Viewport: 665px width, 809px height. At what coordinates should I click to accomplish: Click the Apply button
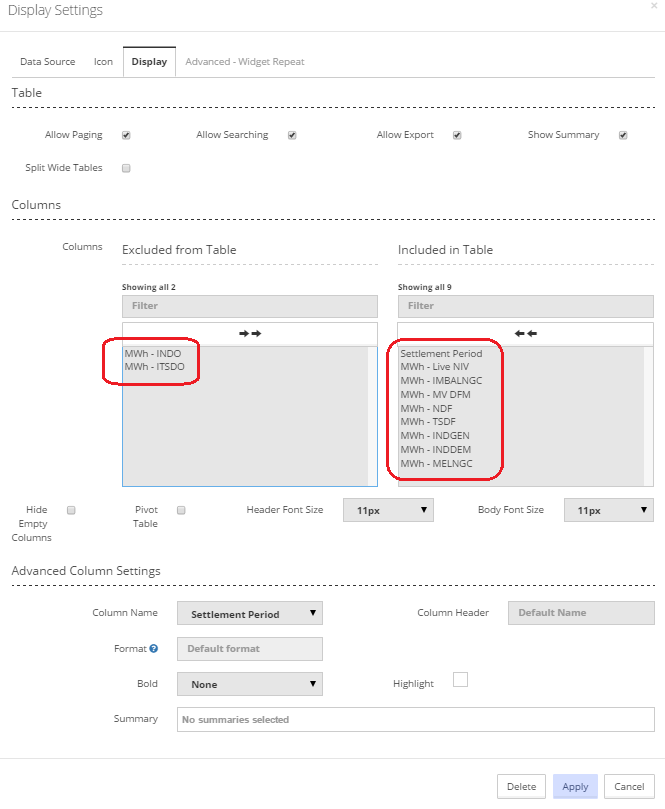click(x=575, y=787)
